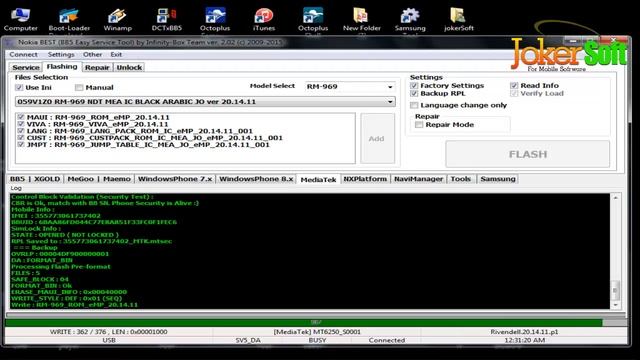Viewport: 640px width, 360px height.
Task: Click the Connected status cell
Action: 387,340
